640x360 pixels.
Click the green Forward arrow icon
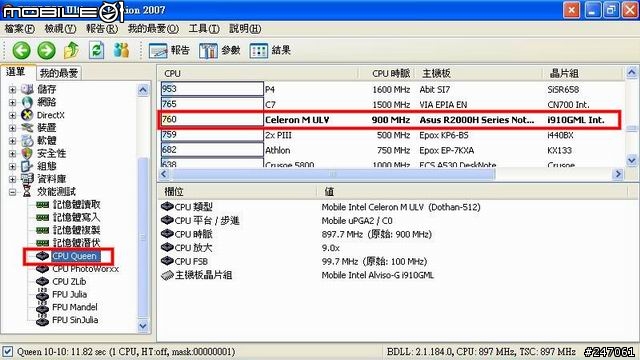pos(46,51)
